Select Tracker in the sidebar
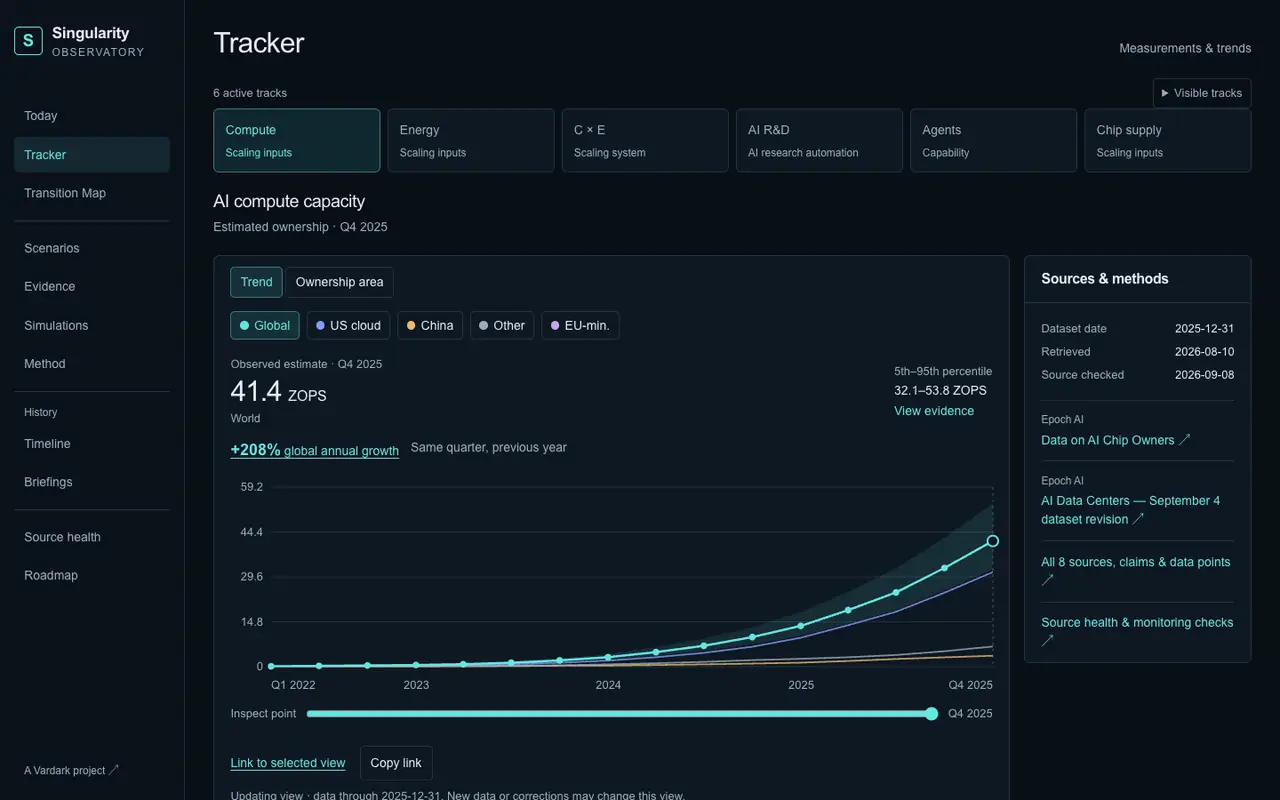 tap(92, 155)
